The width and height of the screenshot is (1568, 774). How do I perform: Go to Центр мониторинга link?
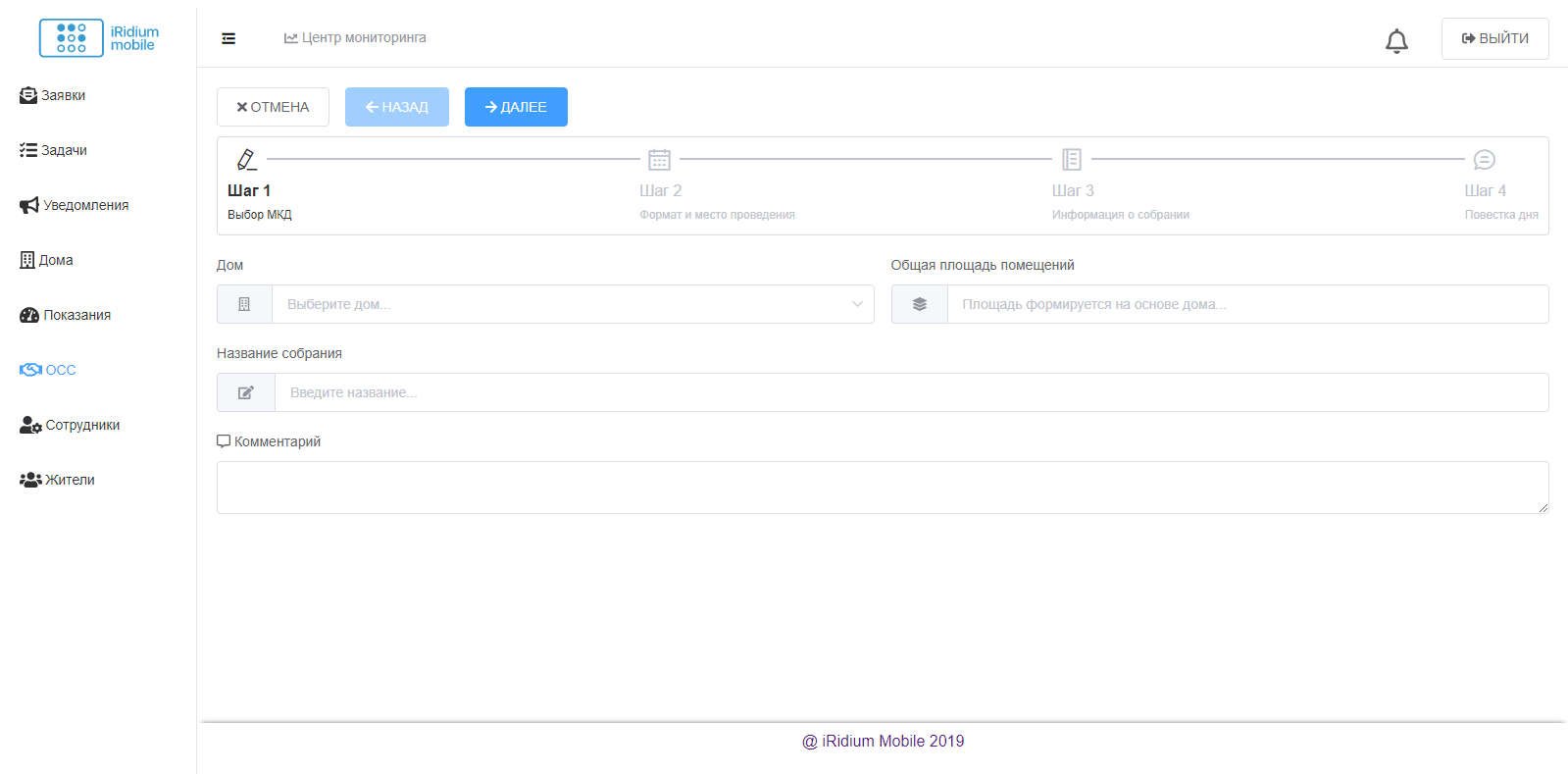coord(355,37)
